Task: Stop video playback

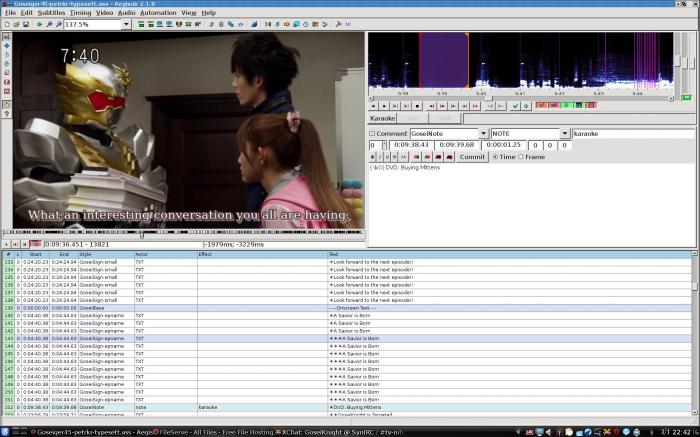Action: pos(25,244)
